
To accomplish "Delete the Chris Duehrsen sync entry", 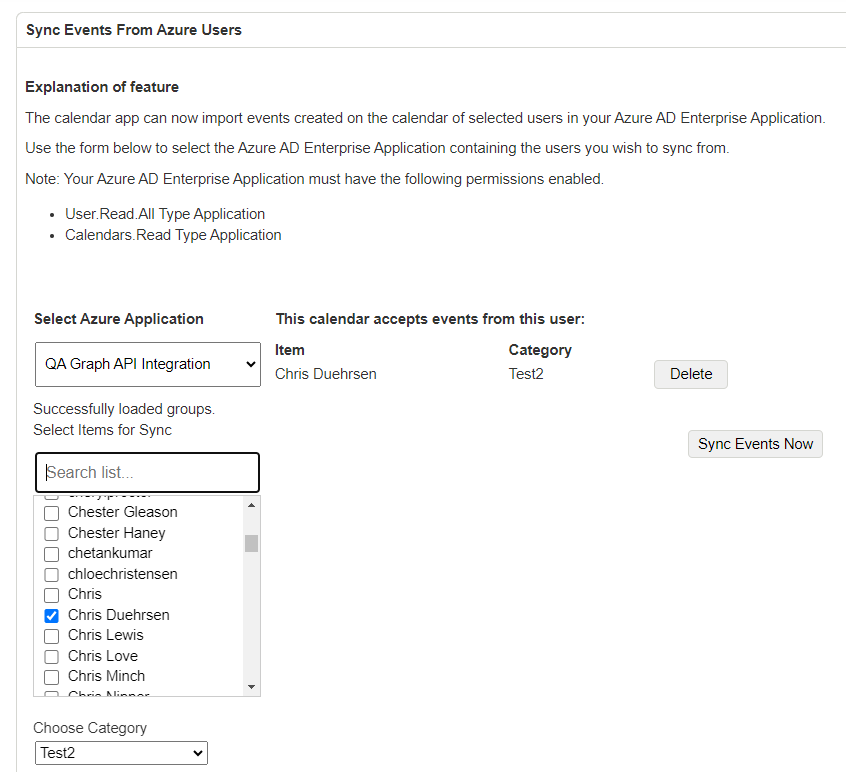I will click(x=691, y=374).
